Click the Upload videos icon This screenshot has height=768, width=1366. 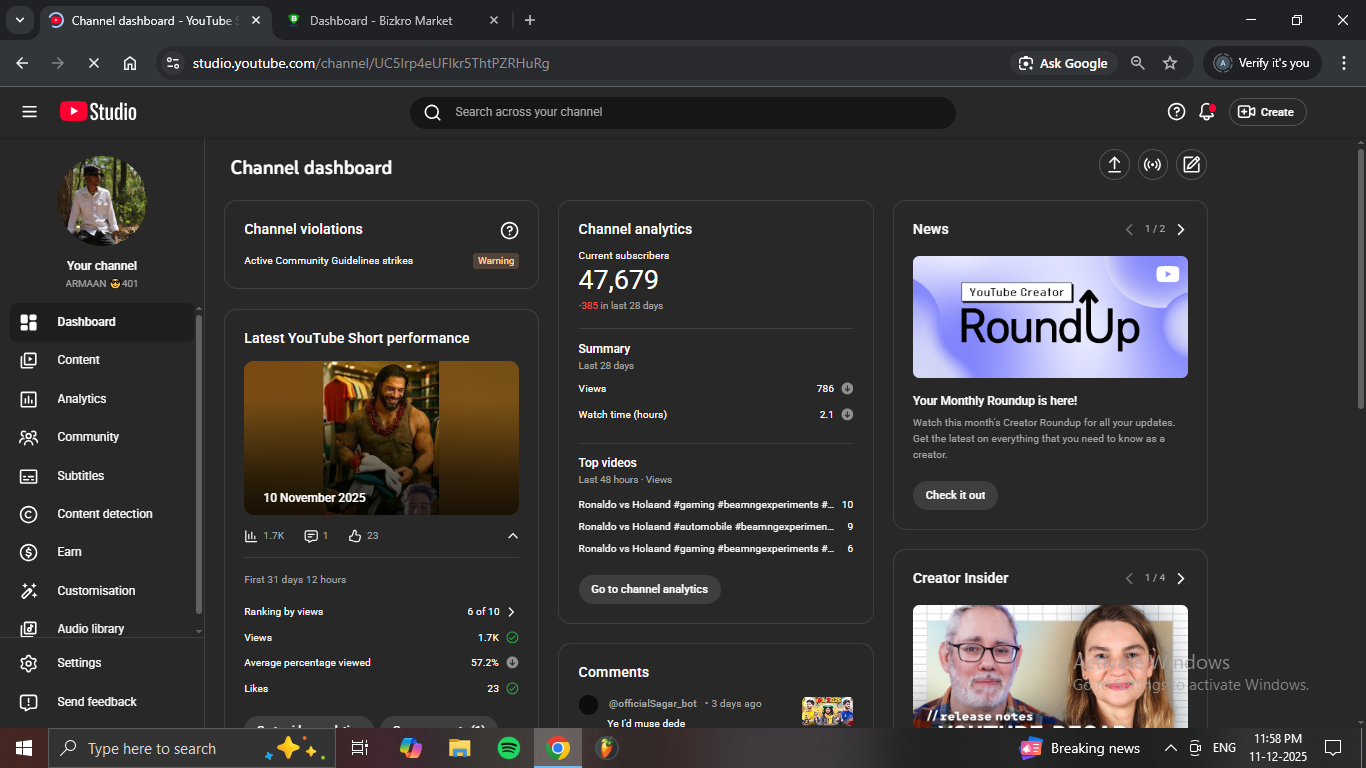[x=1114, y=165]
